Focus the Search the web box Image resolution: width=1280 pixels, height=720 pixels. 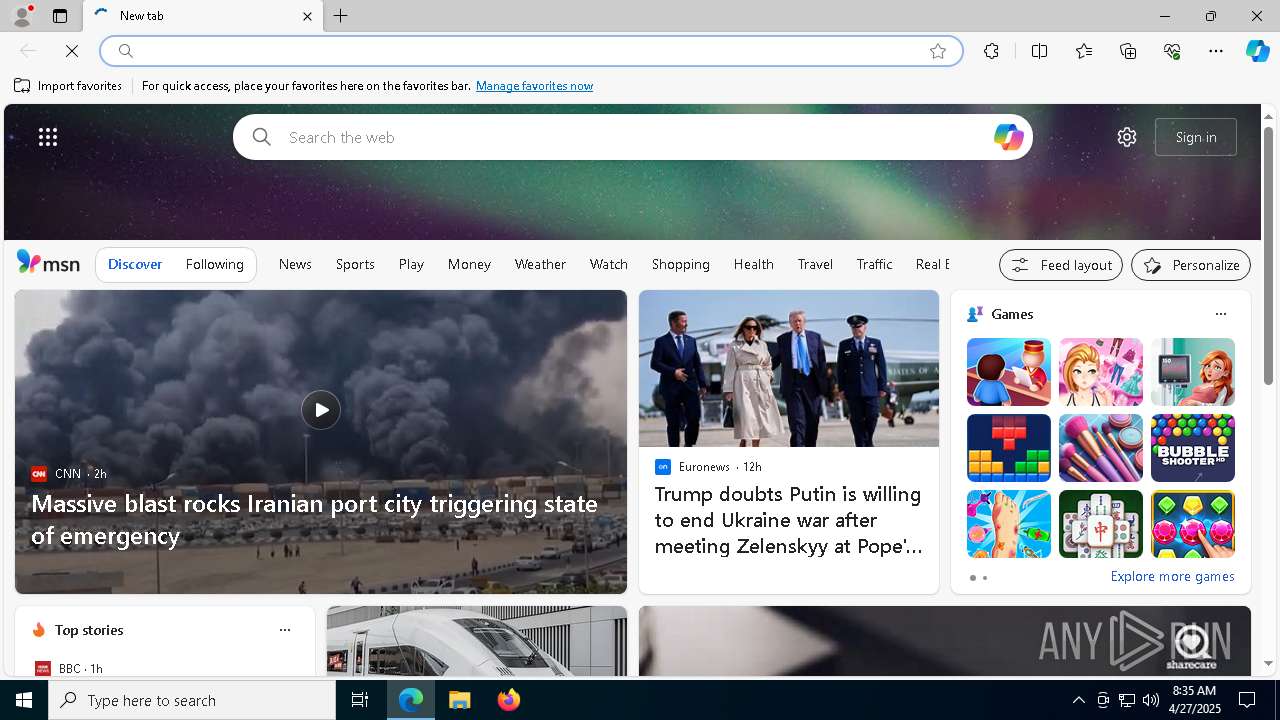[632, 137]
